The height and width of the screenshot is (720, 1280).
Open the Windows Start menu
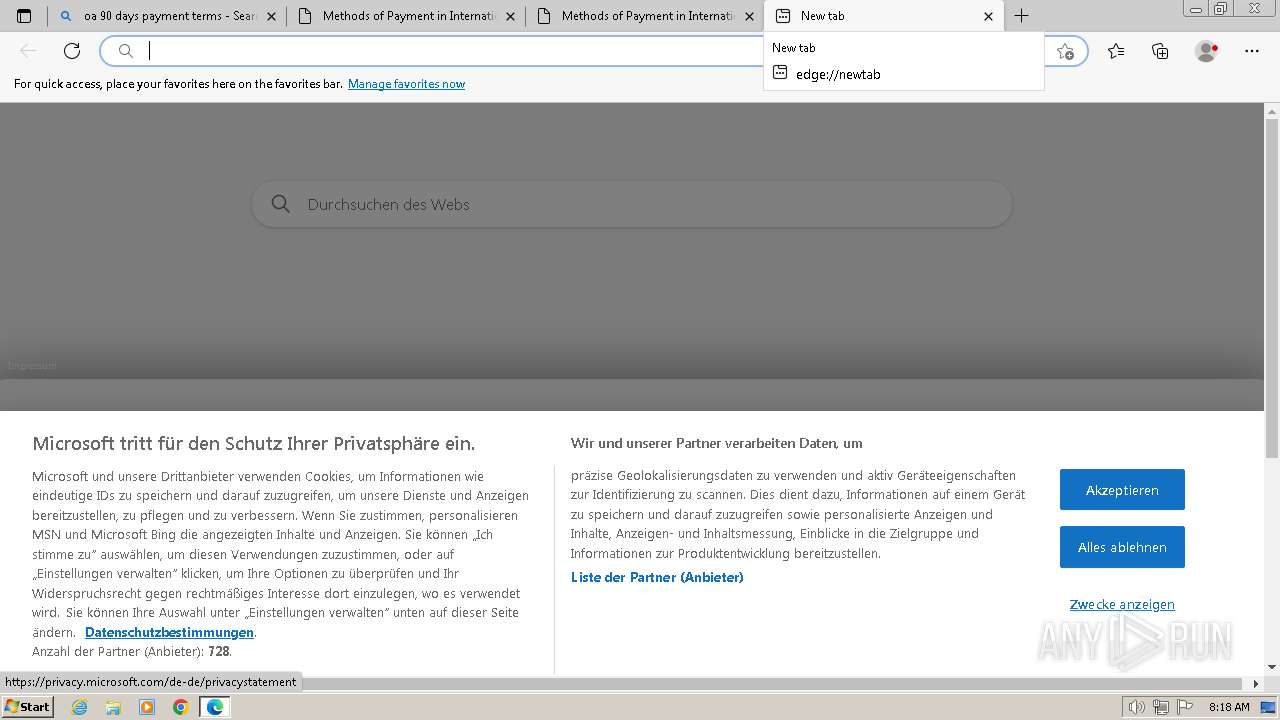point(27,707)
